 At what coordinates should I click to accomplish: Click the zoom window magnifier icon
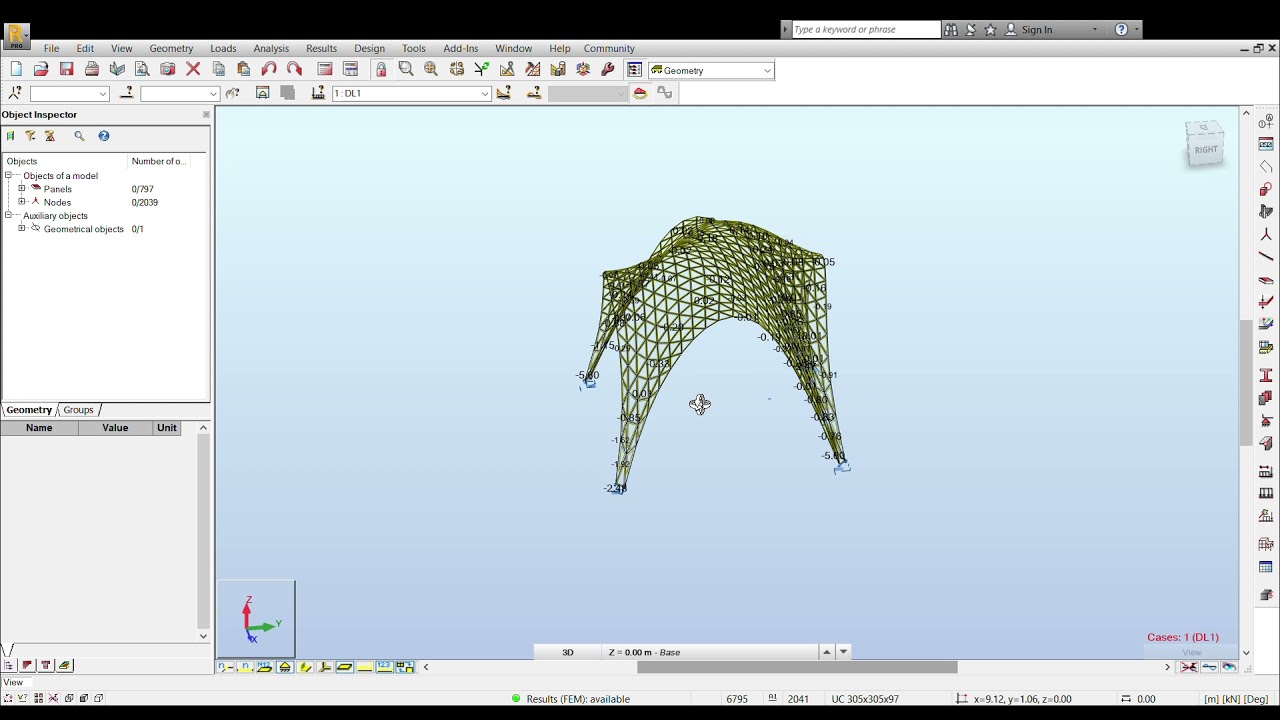pos(406,70)
